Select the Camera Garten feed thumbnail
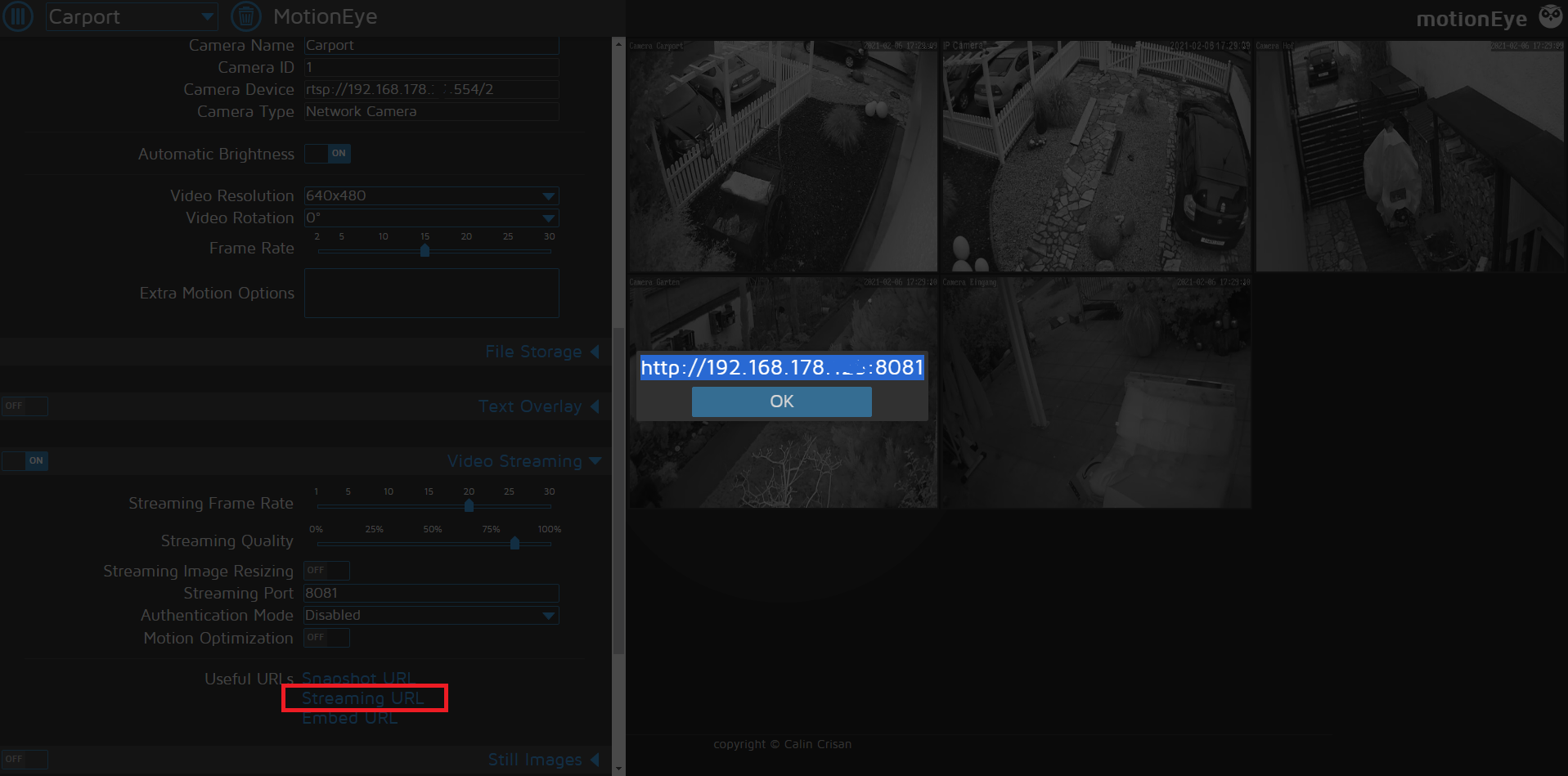 tap(783, 392)
